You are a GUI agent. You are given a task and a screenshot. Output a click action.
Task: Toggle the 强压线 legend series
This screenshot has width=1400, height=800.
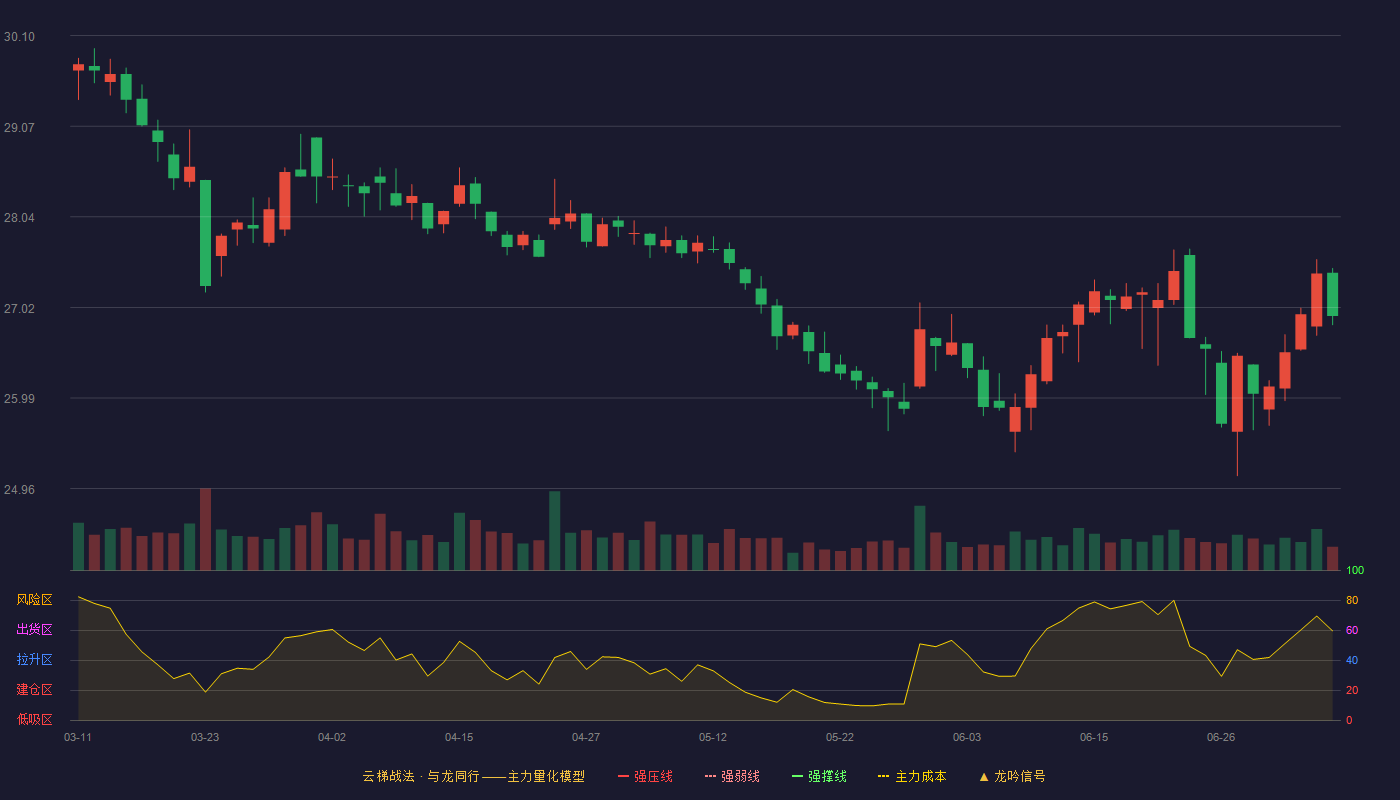coord(645,776)
